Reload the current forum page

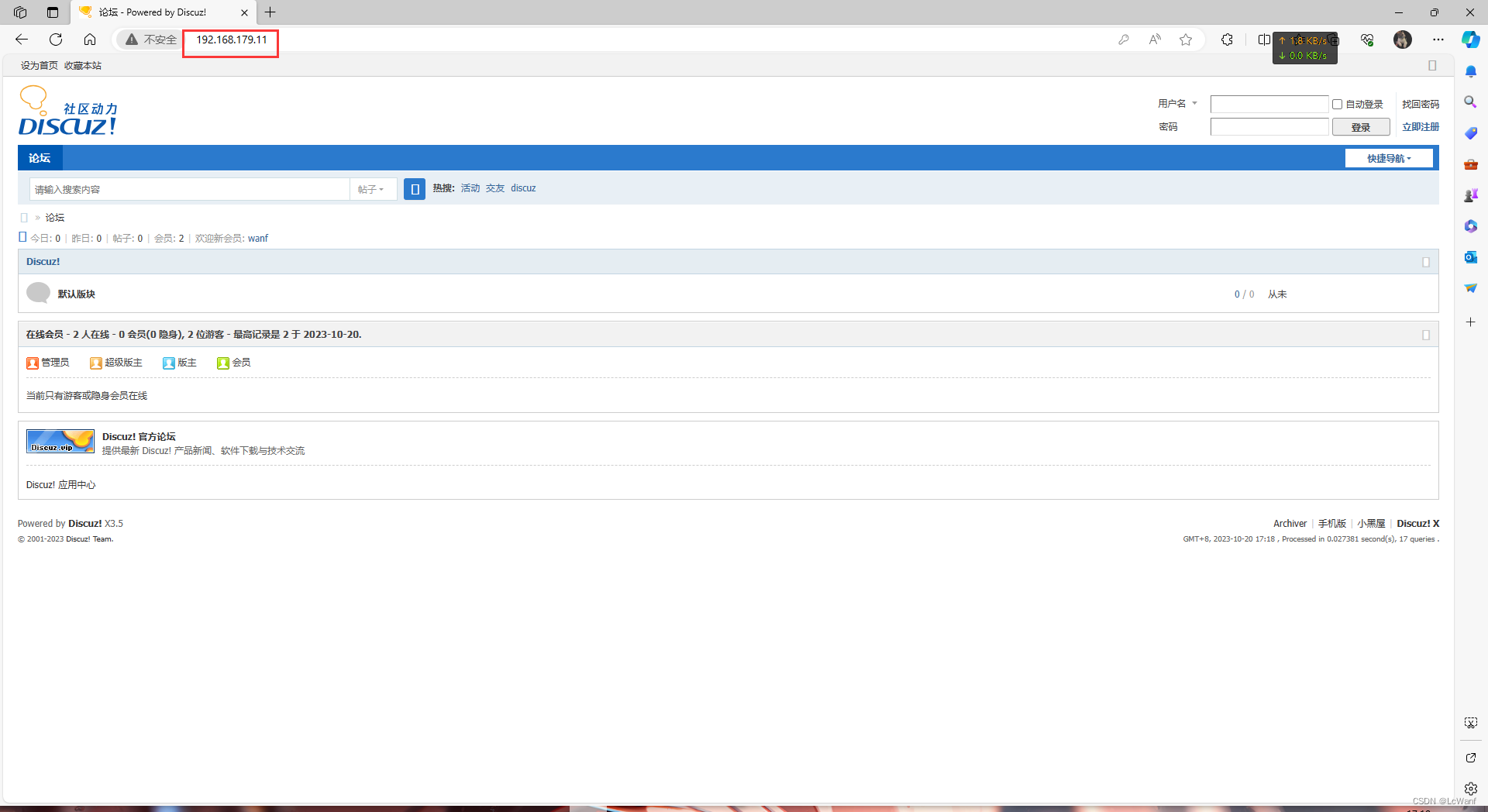pos(56,40)
